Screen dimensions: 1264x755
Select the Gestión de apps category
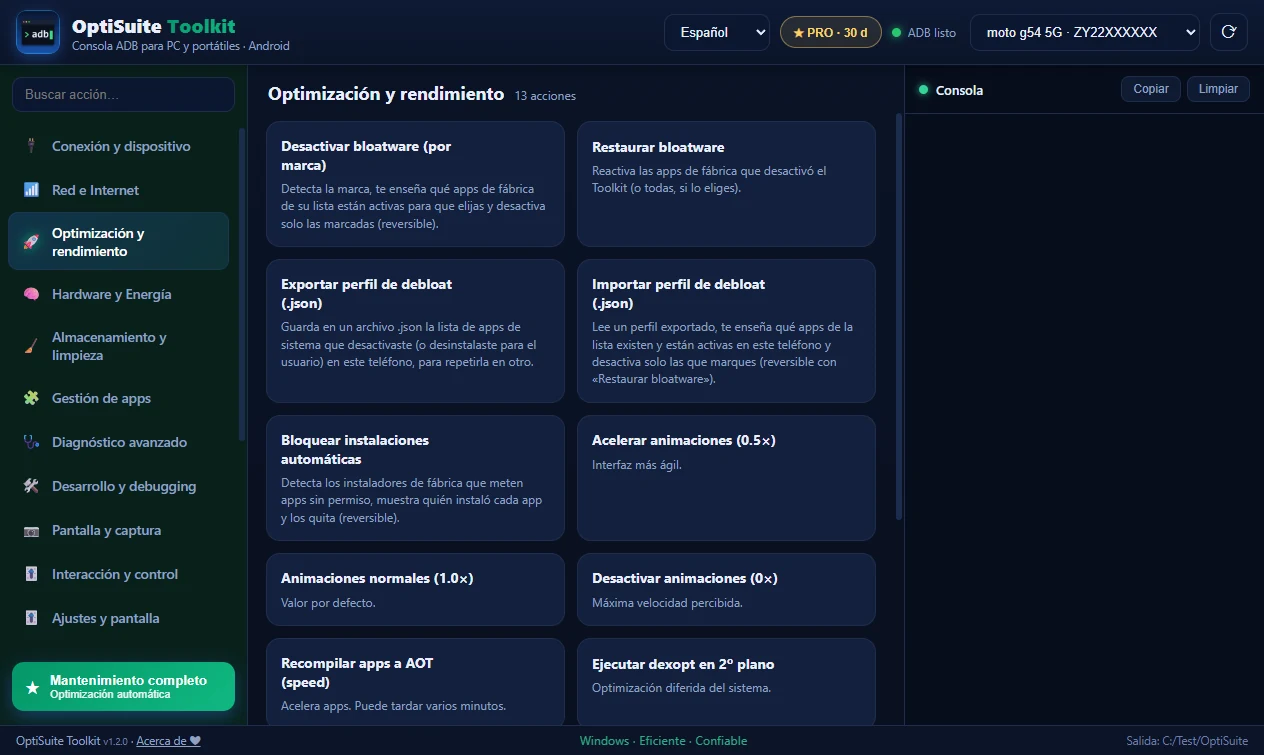pyautogui.click(x=118, y=398)
